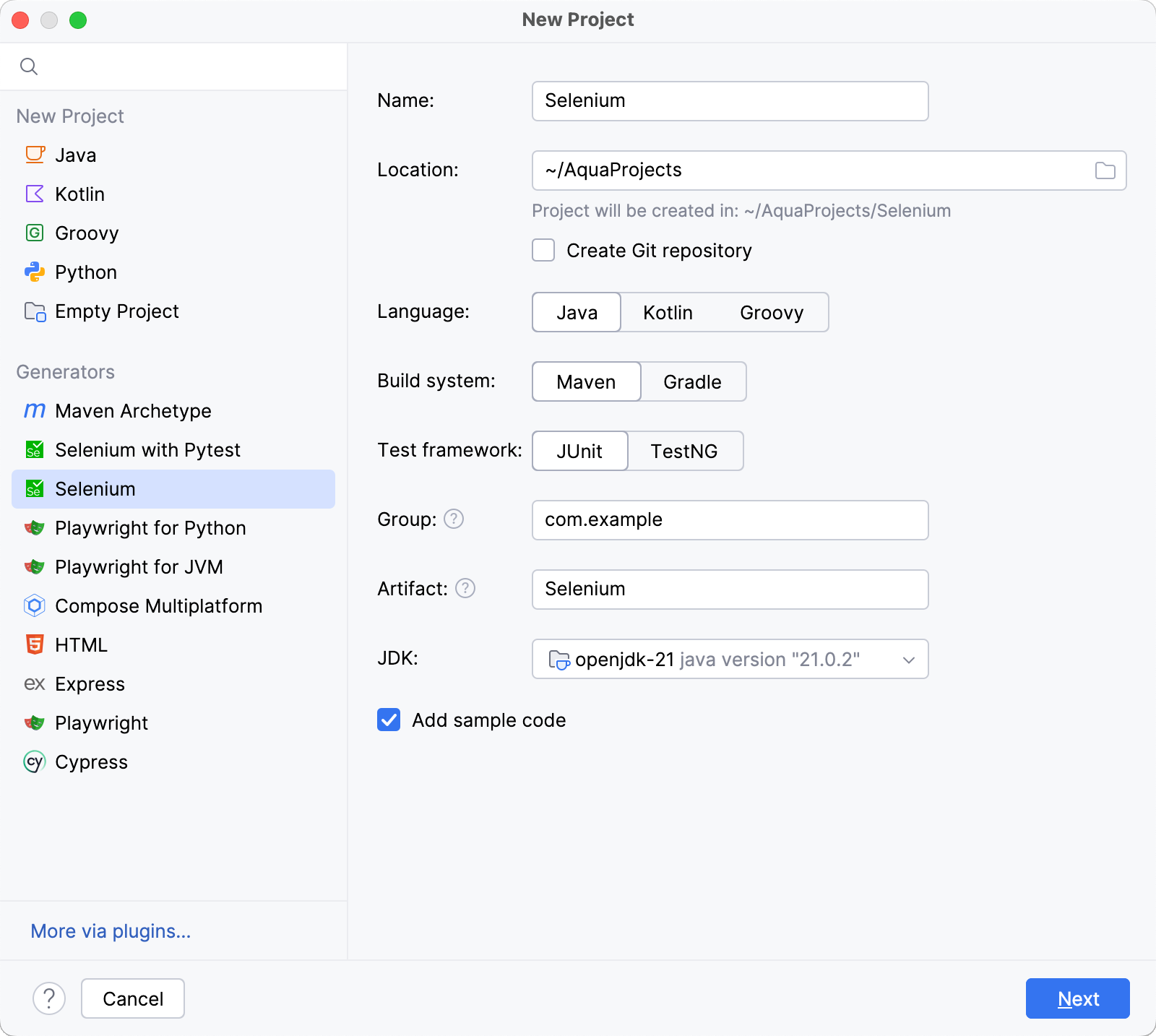Open More via plugins link
1156x1036 pixels.
pos(111,931)
